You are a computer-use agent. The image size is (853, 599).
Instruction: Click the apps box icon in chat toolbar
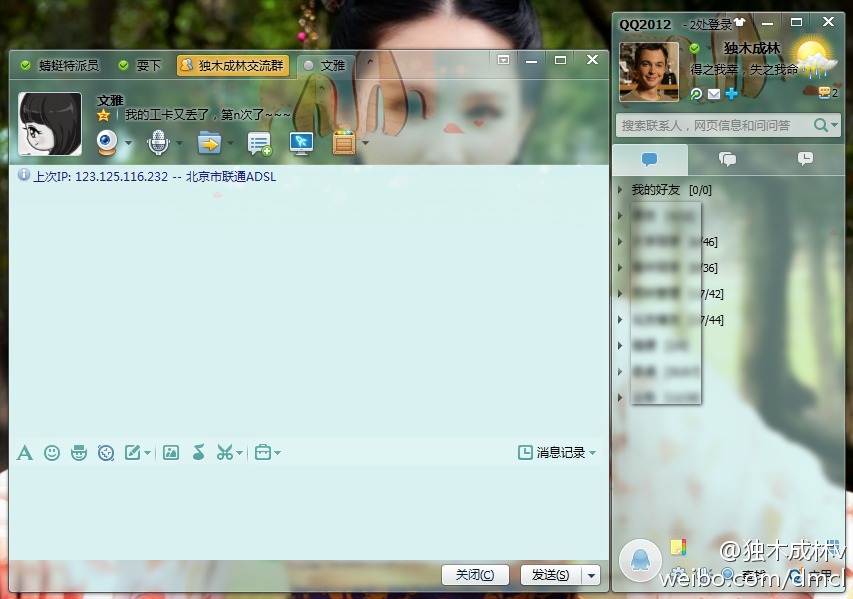[x=344, y=143]
